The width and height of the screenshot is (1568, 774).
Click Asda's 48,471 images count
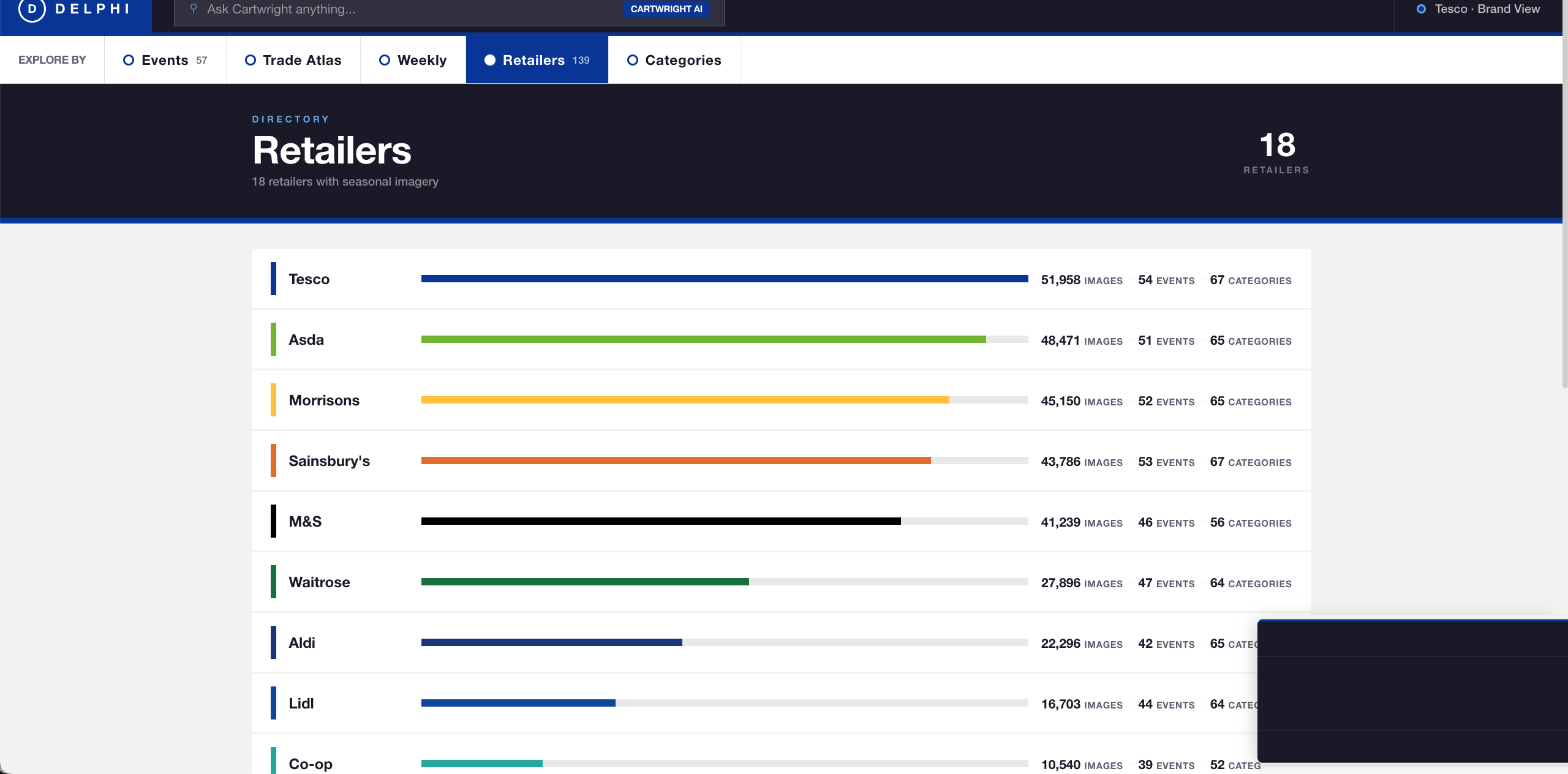[x=1082, y=340]
